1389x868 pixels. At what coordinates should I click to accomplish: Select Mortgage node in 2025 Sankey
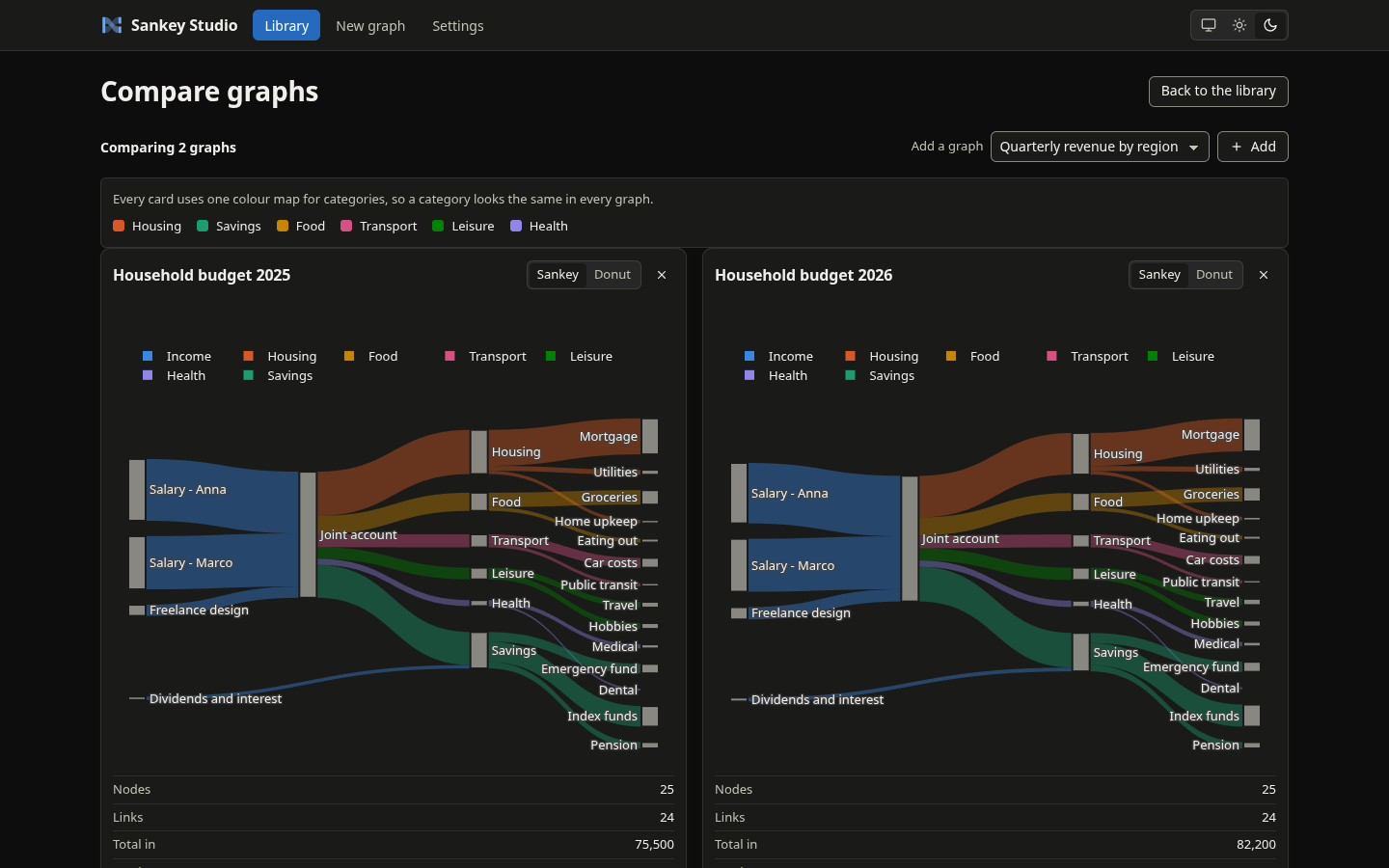[x=650, y=436]
